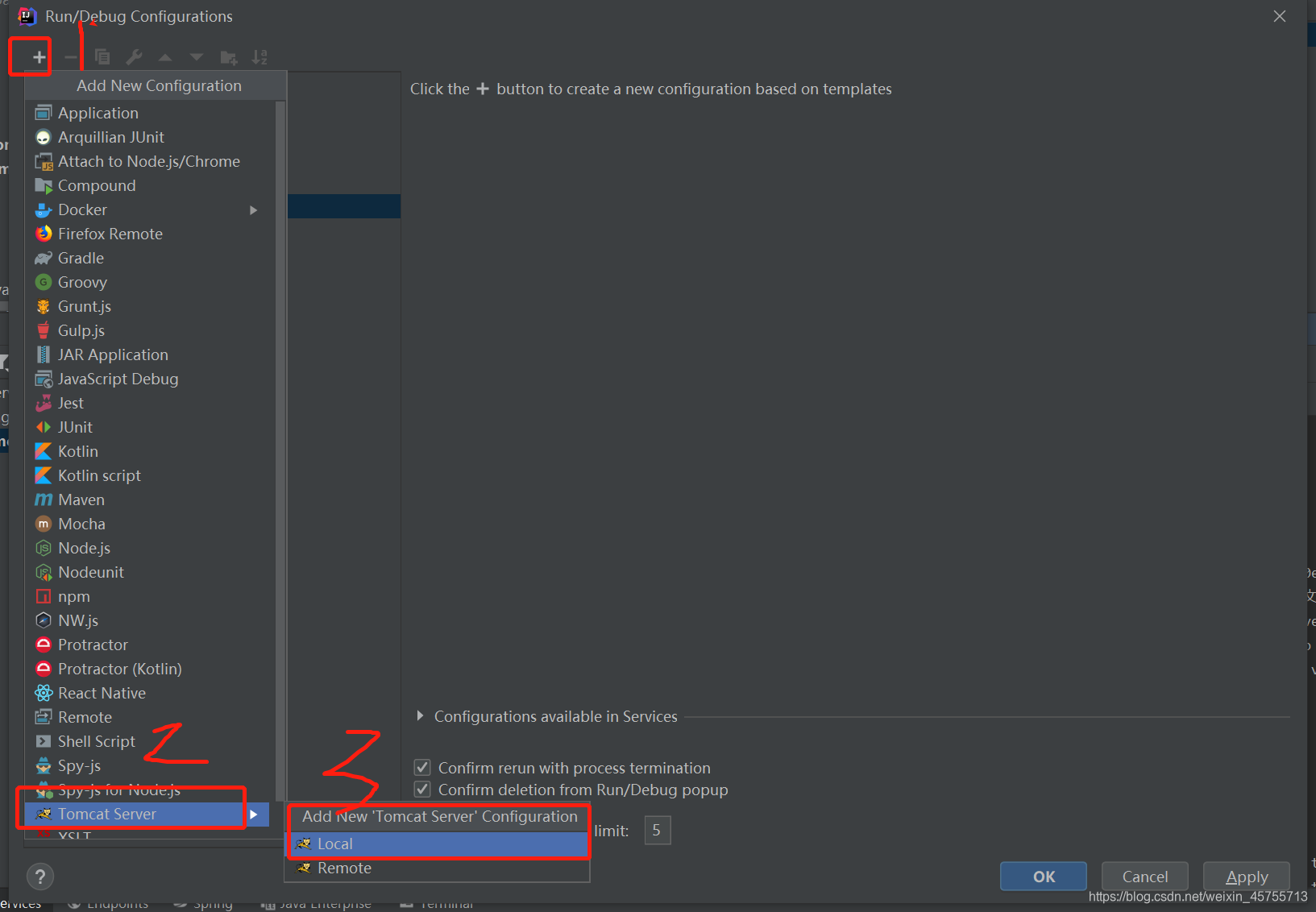Click the Jest icon in list

point(44,403)
